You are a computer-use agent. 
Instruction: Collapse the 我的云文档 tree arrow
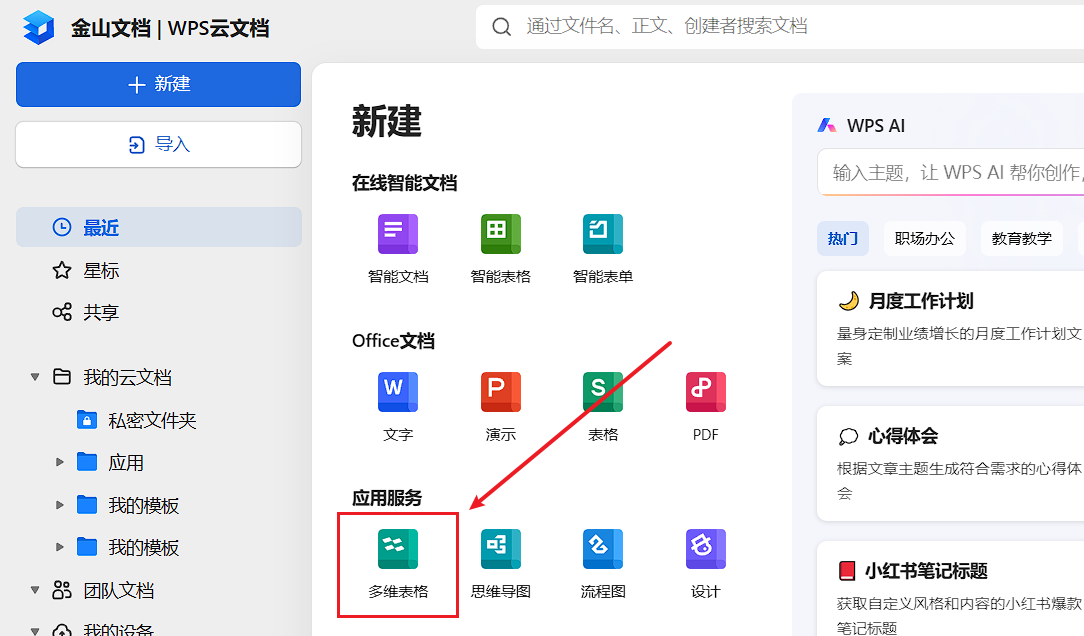35,377
